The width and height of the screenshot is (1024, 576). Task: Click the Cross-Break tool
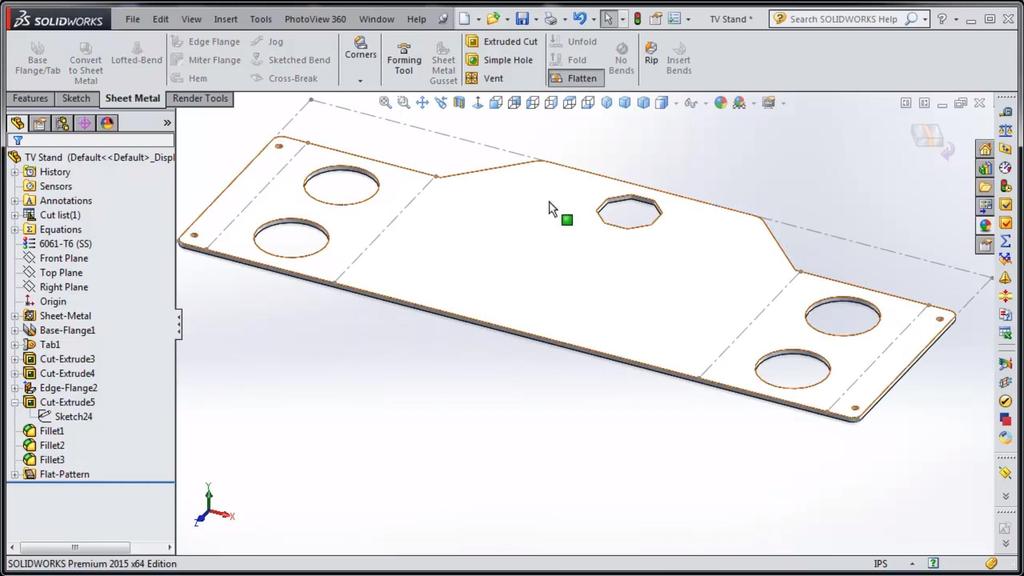coord(285,78)
